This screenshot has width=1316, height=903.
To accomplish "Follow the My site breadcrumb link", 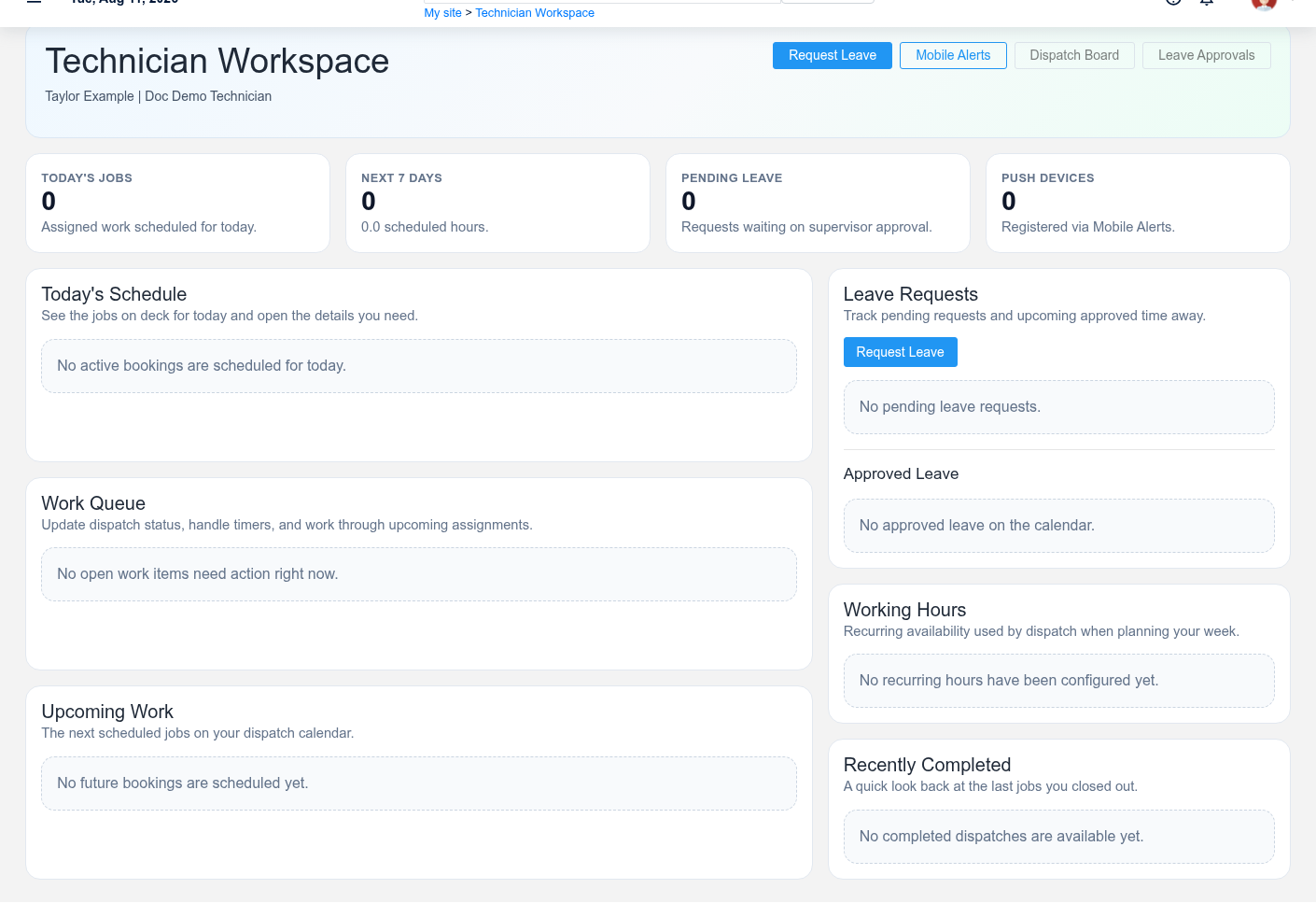I will coord(442,13).
